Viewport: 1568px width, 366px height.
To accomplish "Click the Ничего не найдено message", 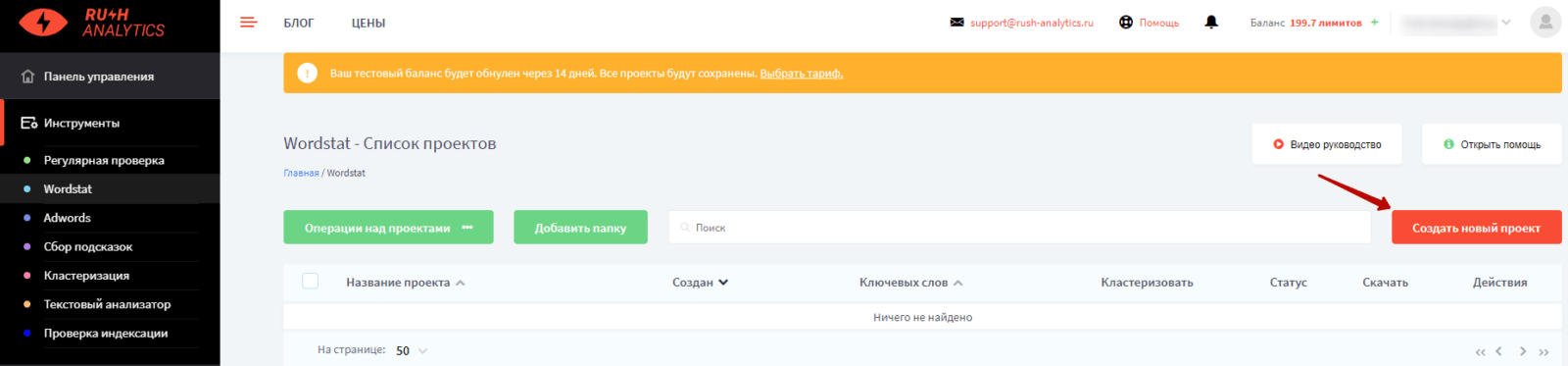I will pos(922,317).
